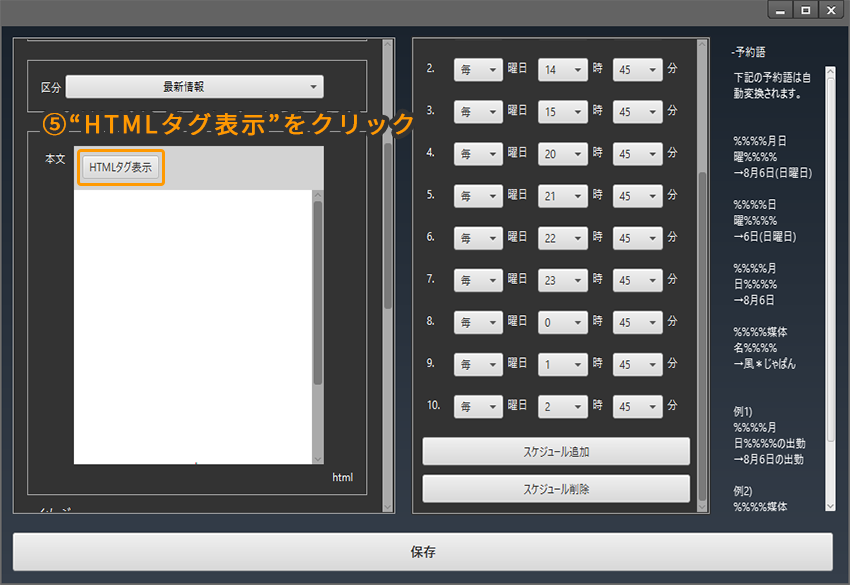
Task: Open the weekday dropdown in schedule row 8
Action: pos(478,322)
